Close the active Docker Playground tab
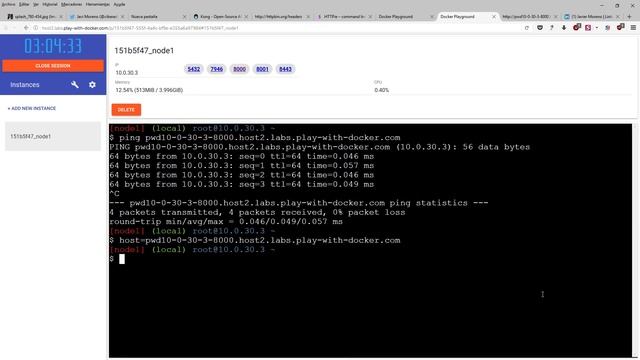640x360 pixels. click(493, 17)
